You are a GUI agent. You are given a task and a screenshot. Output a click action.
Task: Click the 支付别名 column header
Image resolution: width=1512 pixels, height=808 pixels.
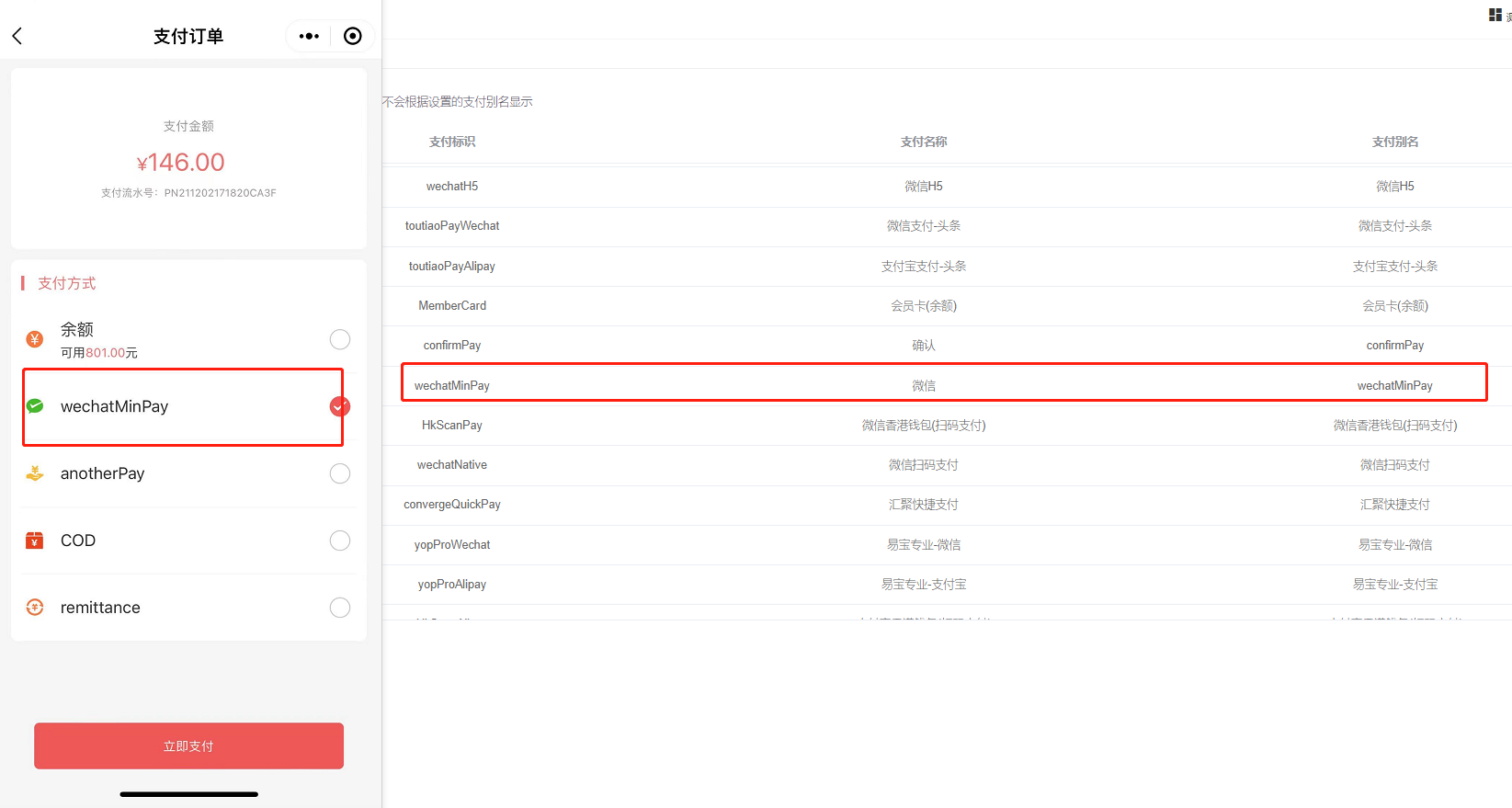tap(1395, 142)
